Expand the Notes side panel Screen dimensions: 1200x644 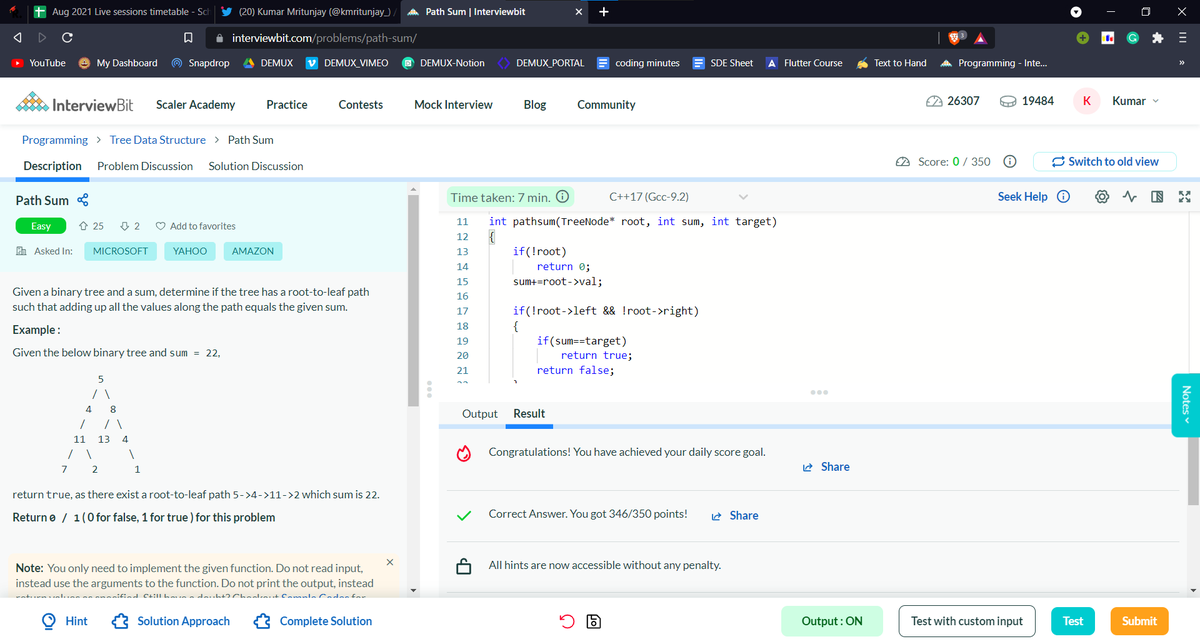[1187, 403]
